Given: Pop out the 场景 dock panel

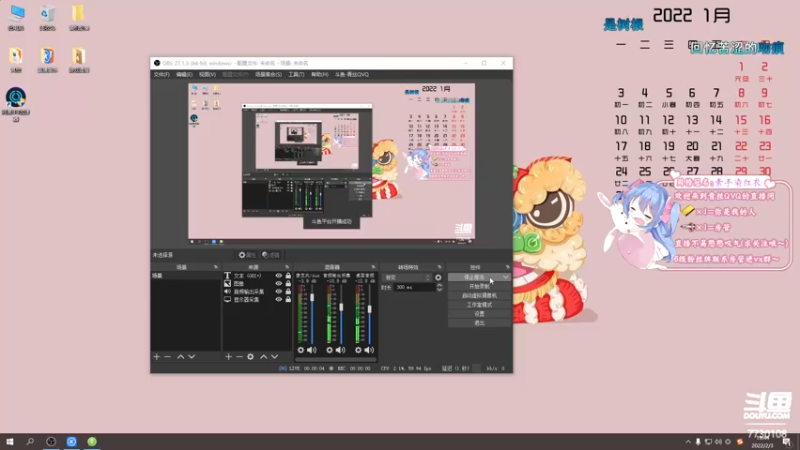Looking at the screenshot, I should tap(216, 267).
